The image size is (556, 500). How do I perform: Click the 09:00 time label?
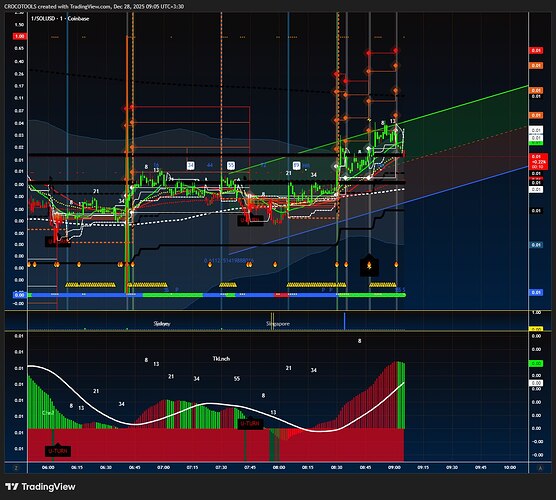click(x=394, y=468)
